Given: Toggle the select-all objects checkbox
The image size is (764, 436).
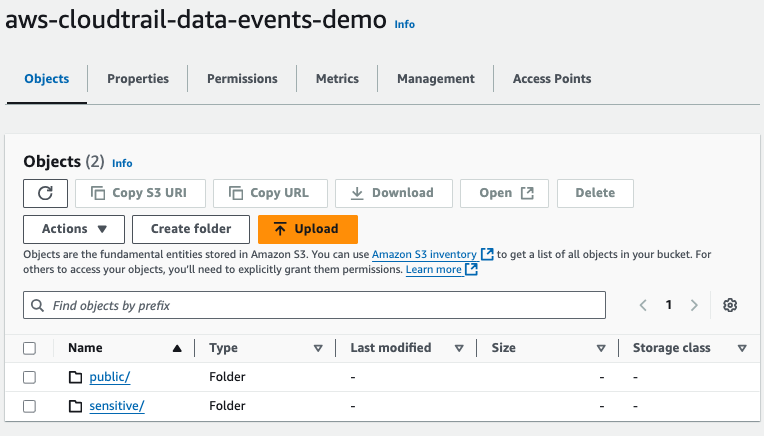Looking at the screenshot, I should pyautogui.click(x=30, y=348).
